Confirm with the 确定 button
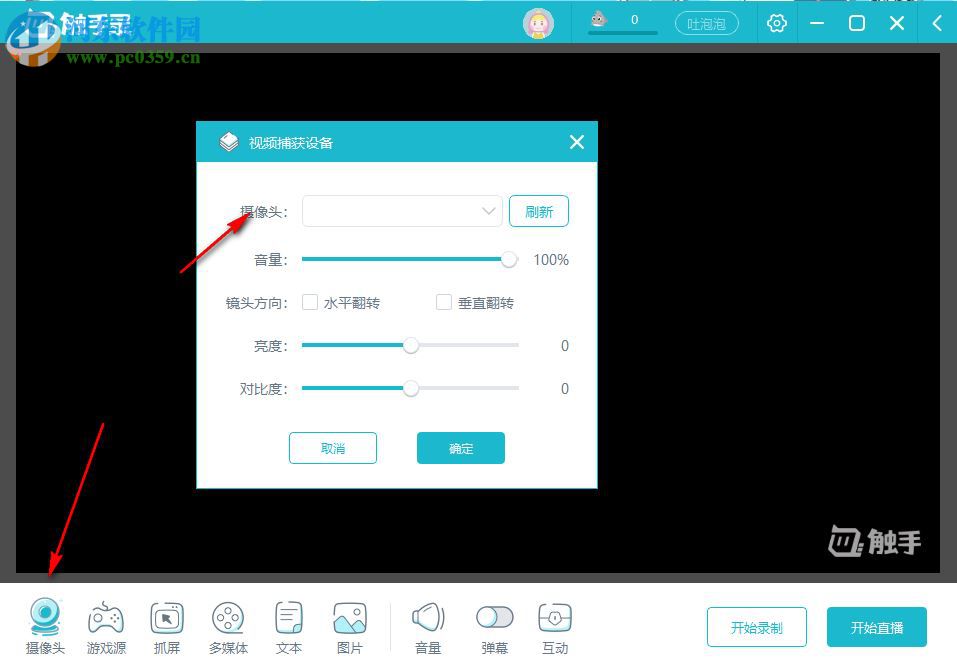957x670 pixels. [x=461, y=448]
